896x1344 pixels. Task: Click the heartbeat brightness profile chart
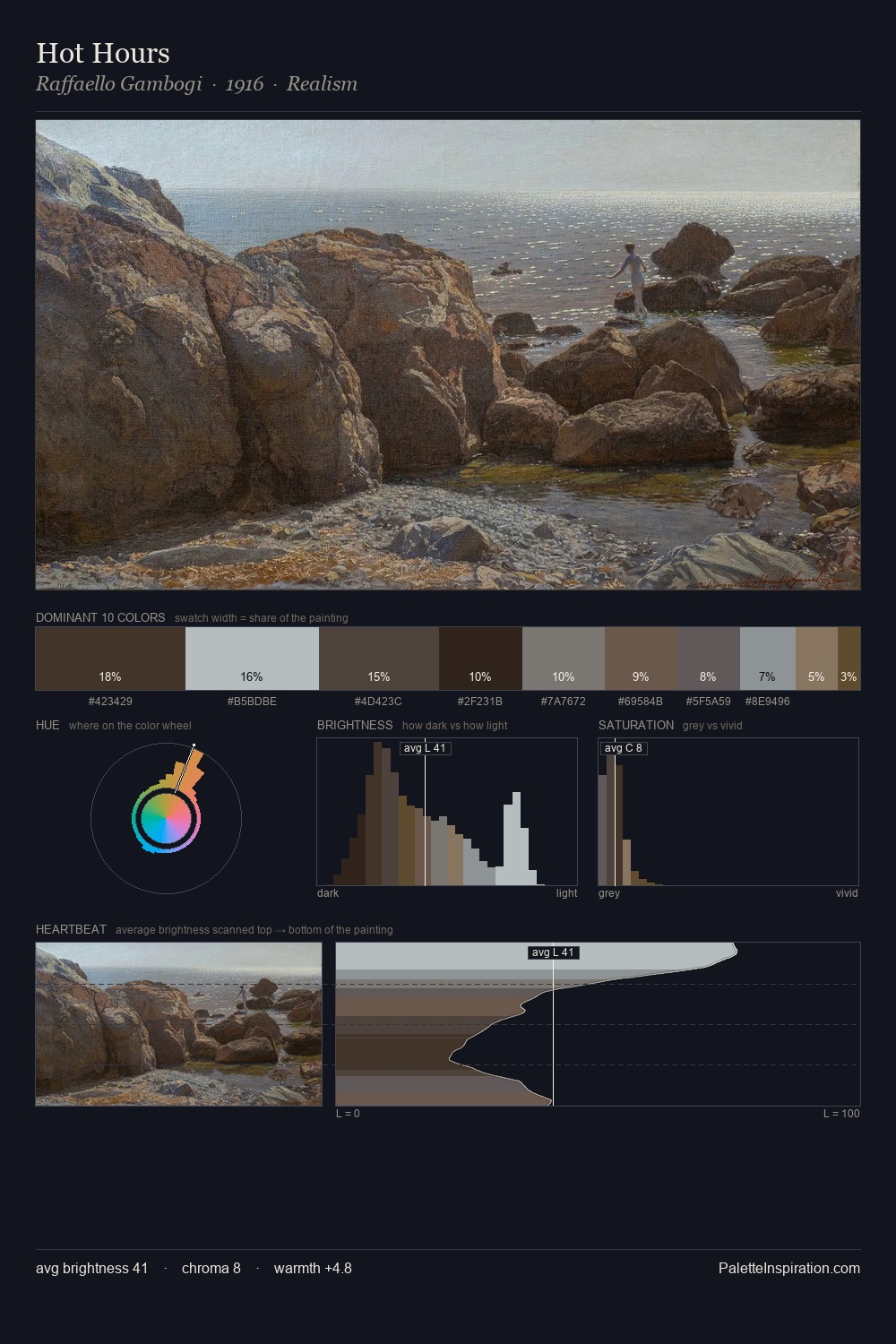tap(598, 1024)
